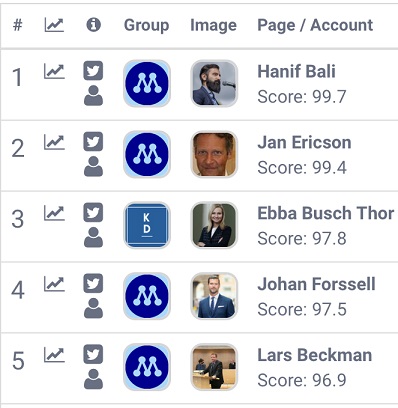Sort by Page / Account column header
Viewport: 398px width, 408px height.
tap(315, 25)
